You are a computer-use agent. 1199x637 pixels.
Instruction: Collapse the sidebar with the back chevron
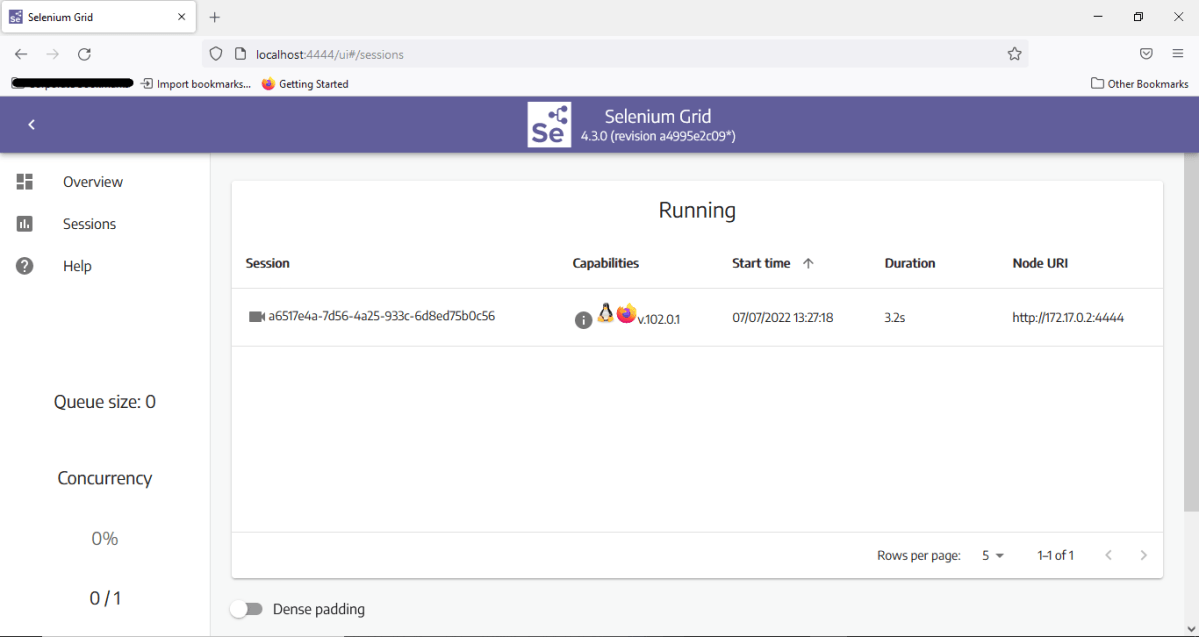click(31, 124)
